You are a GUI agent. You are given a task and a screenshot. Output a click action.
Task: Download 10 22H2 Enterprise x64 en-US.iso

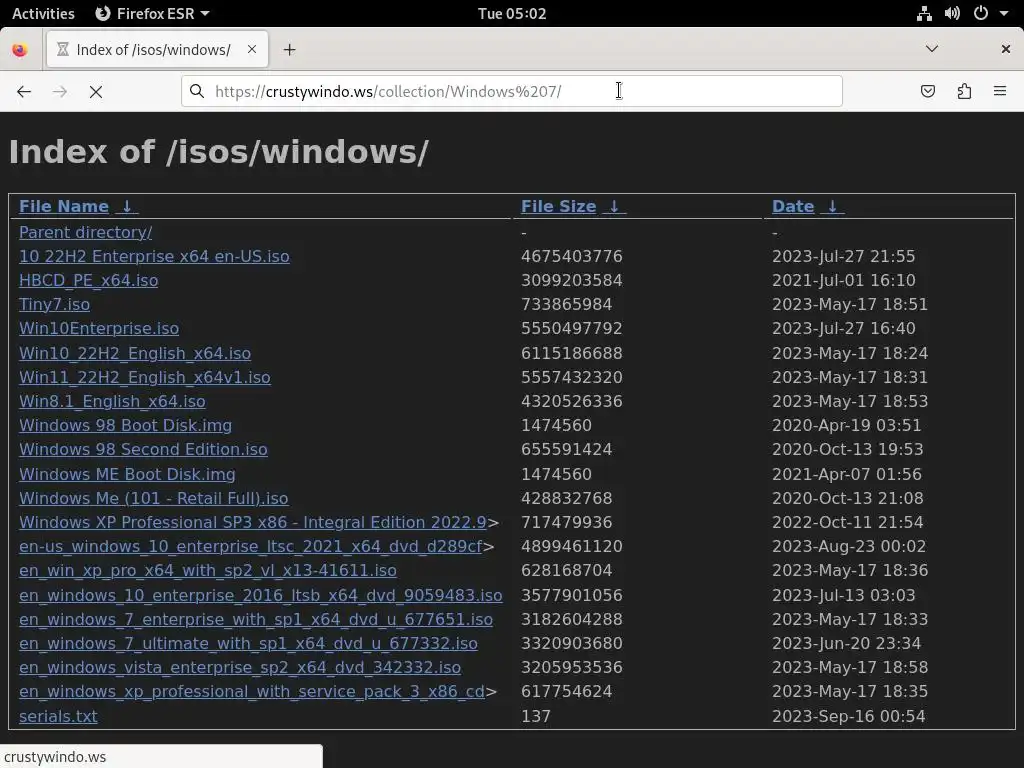coord(154,256)
